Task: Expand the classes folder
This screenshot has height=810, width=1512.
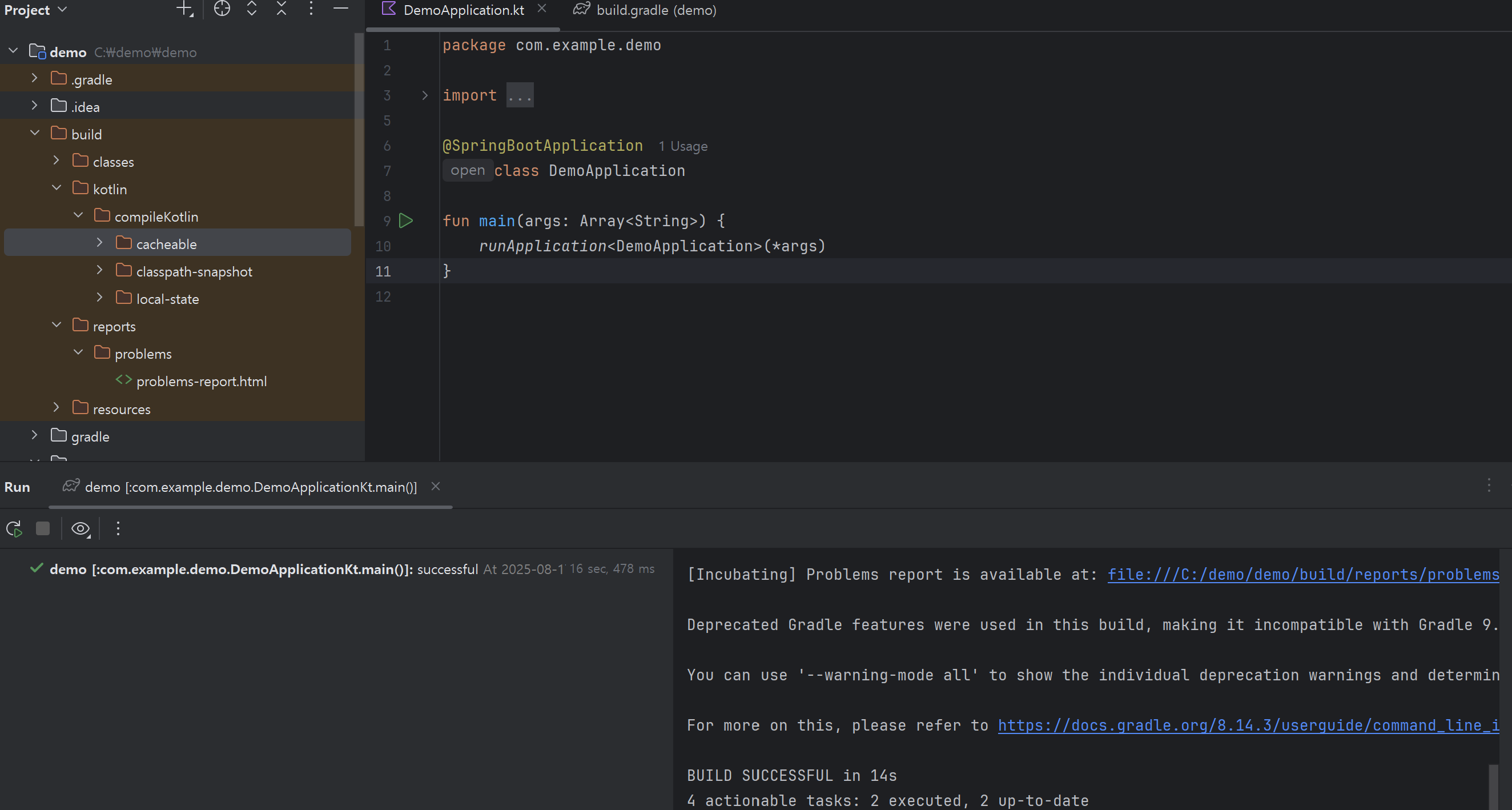Action: [x=57, y=161]
